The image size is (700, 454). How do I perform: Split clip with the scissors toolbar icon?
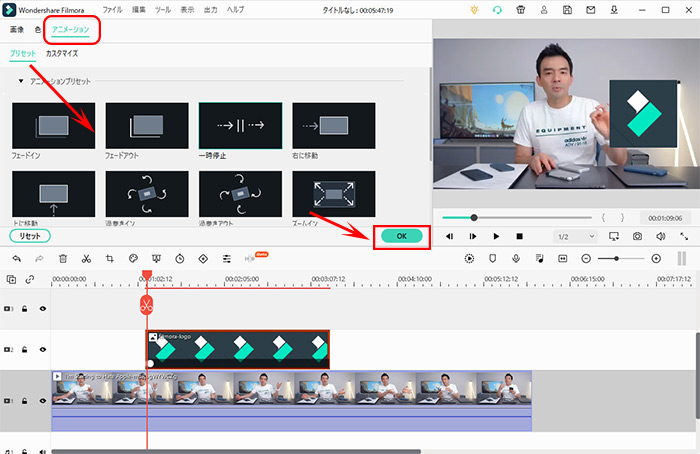pos(86,258)
